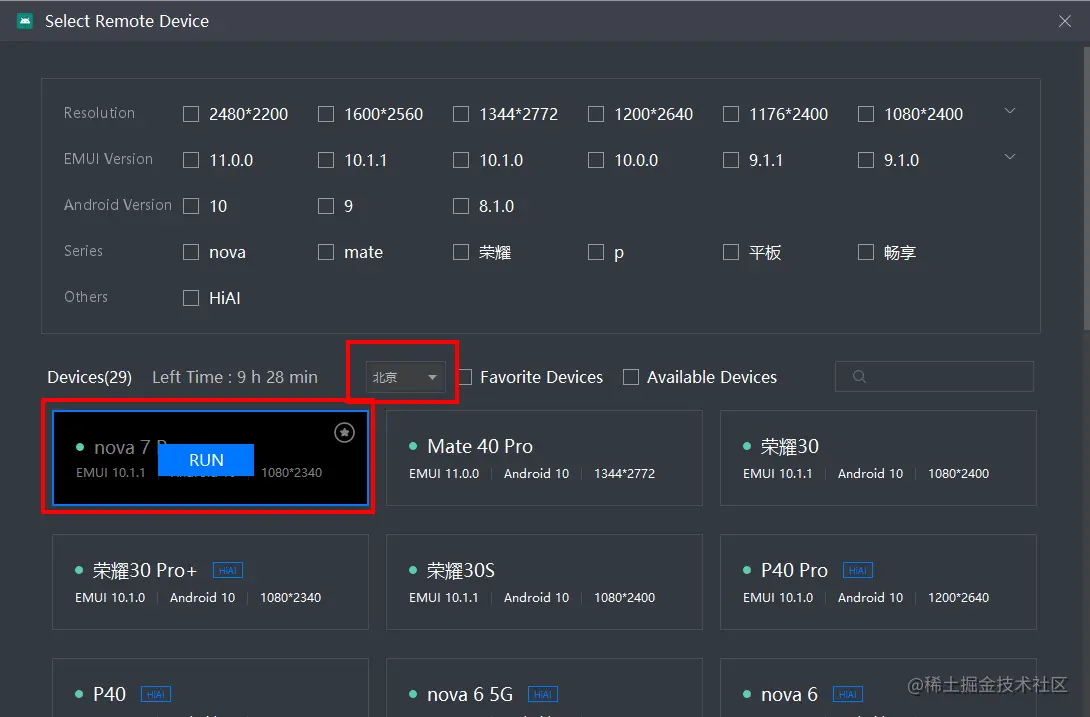Viewport: 1090px width, 717px height.
Task: Choose the 荣耀30S device card
Action: tap(544, 582)
